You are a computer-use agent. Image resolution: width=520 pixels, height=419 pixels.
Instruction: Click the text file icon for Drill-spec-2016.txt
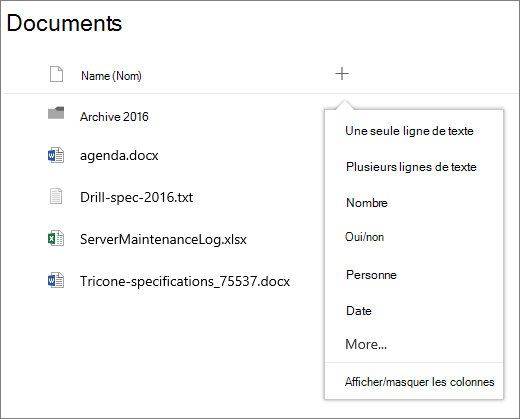(x=56, y=196)
